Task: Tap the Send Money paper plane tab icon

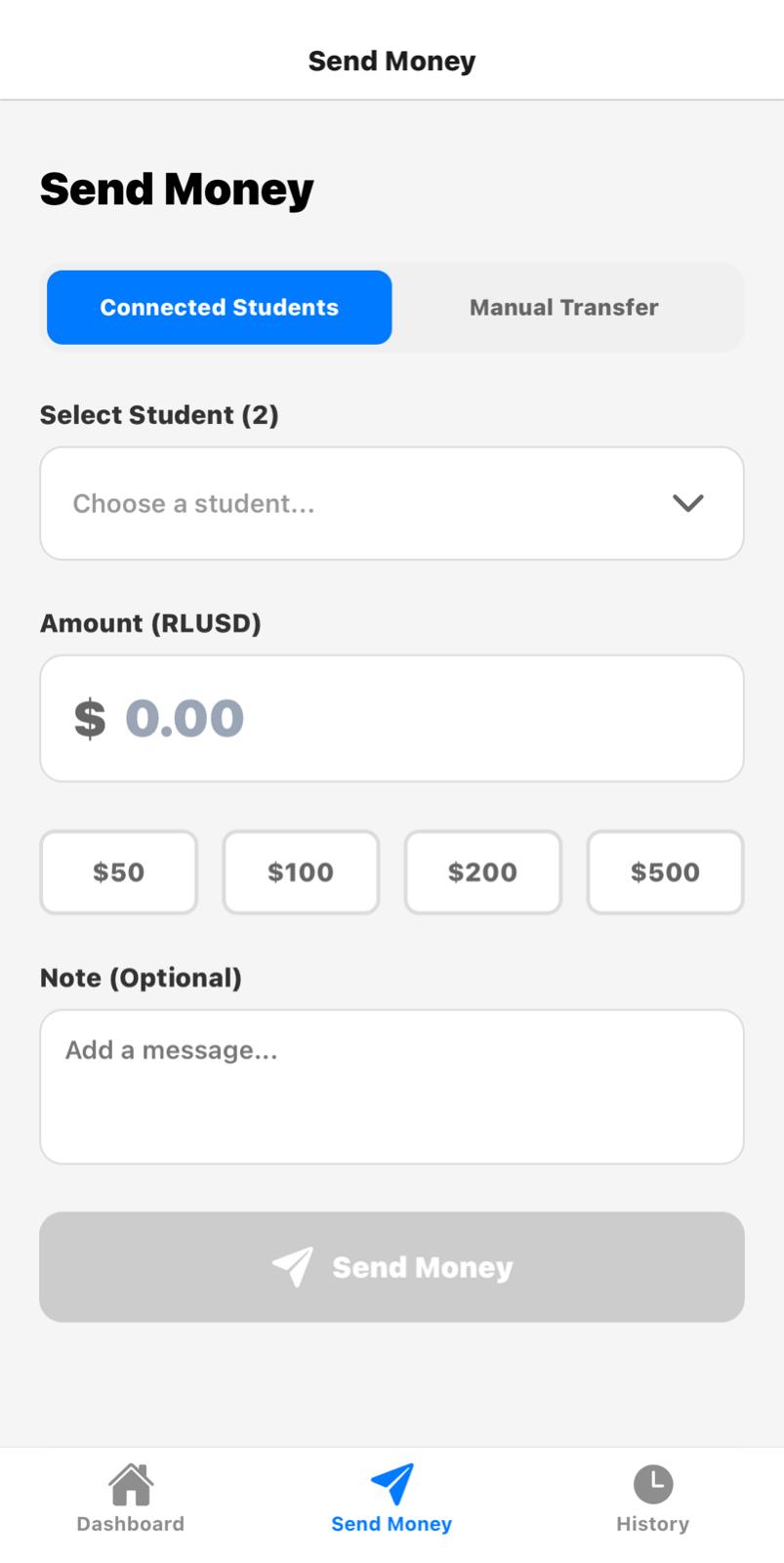Action: (x=392, y=1484)
